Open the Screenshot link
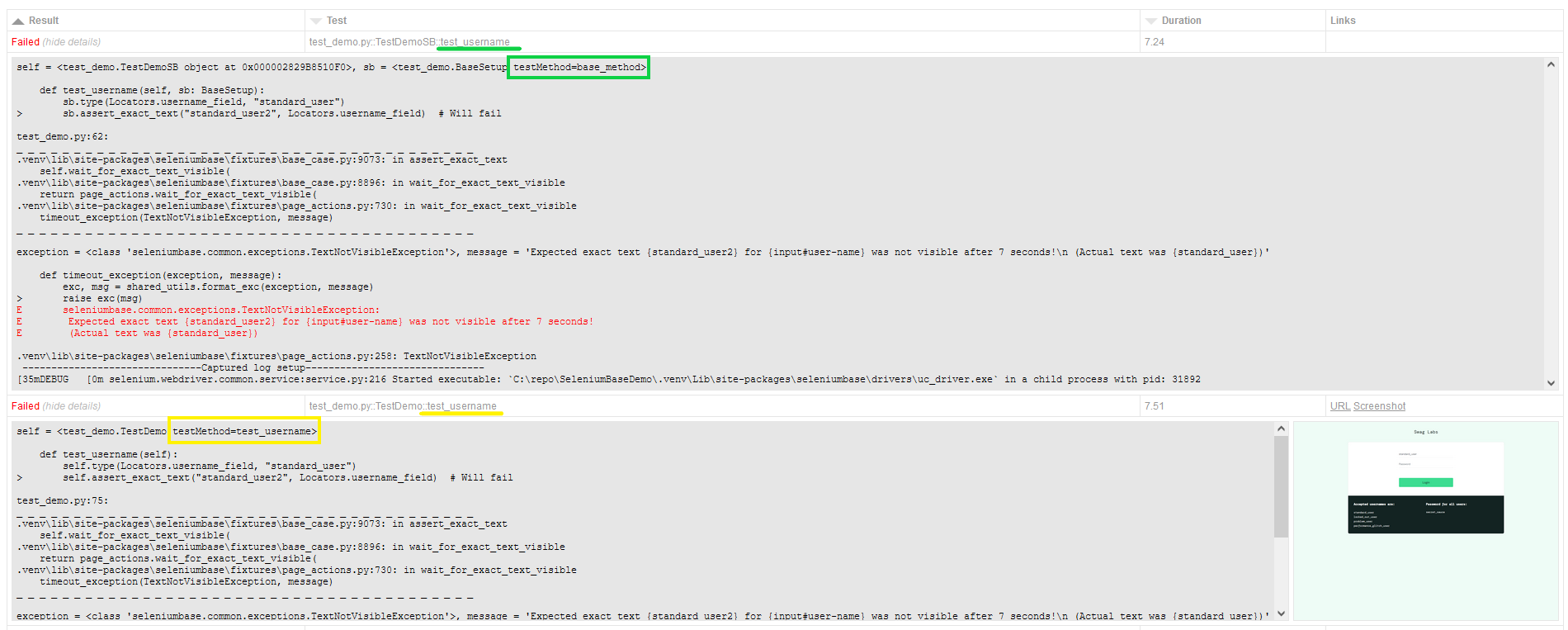 coord(1379,406)
